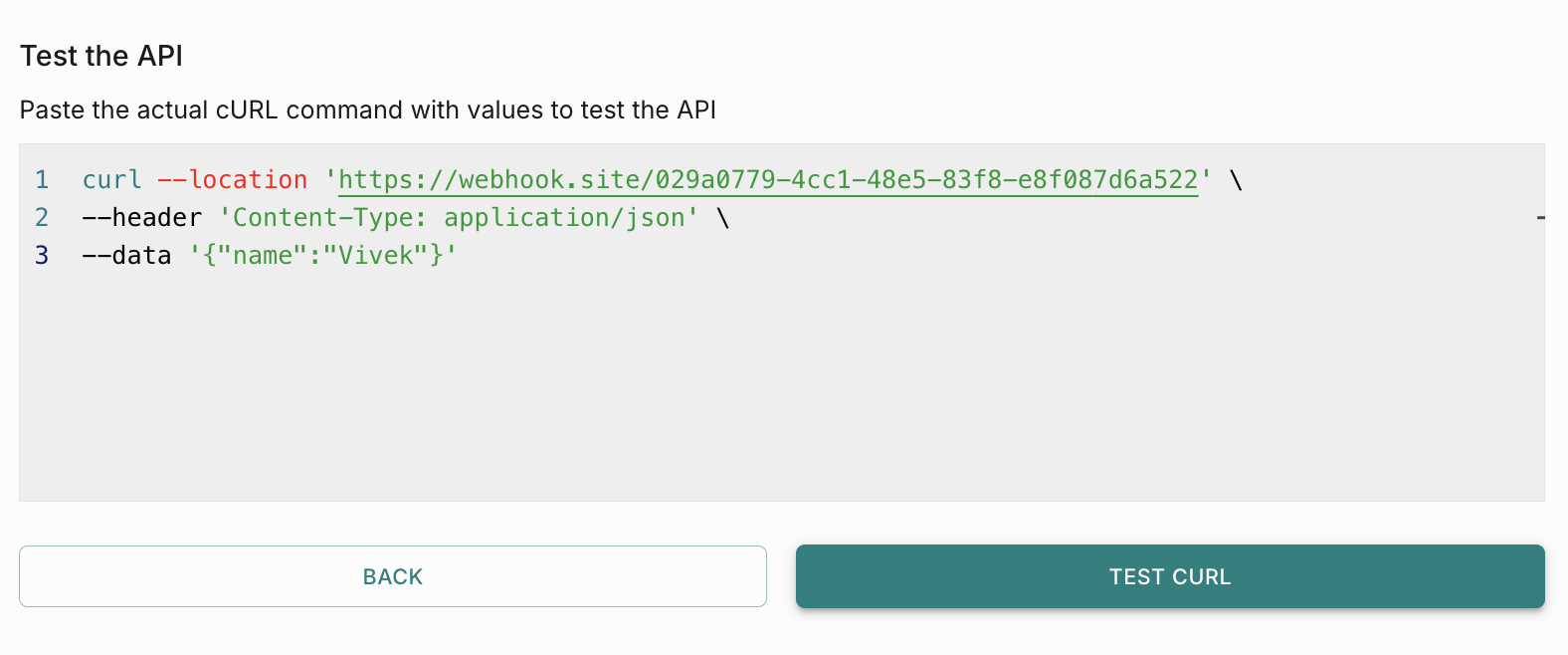Viewport: 1568px width, 655px height.
Task: Click the --header option text
Action: (142, 218)
